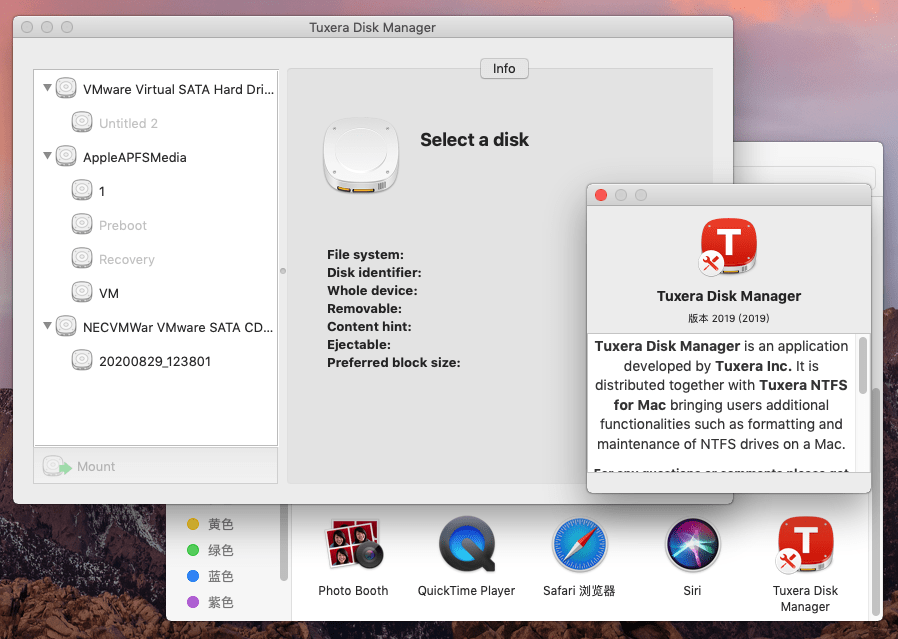Open the Info tab
The image size is (898, 639).
pos(504,69)
